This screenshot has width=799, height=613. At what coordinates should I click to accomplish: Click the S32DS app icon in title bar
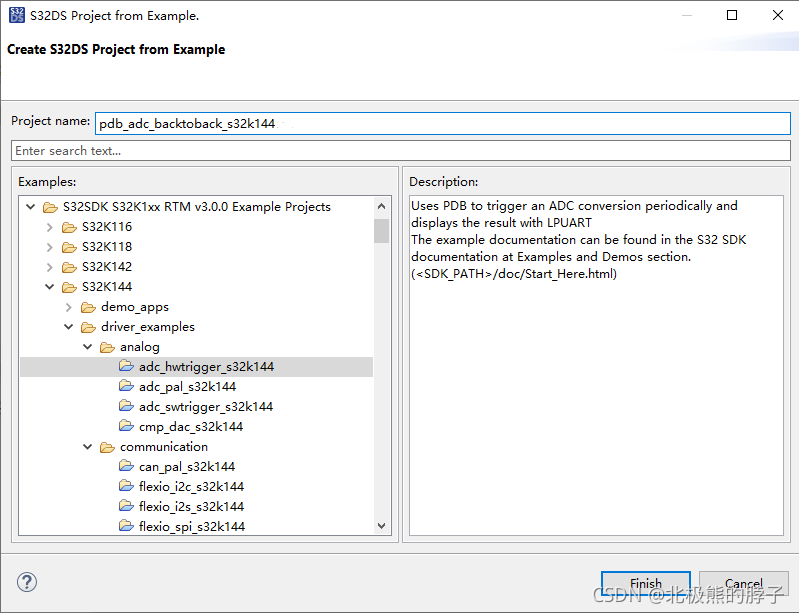[x=16, y=15]
